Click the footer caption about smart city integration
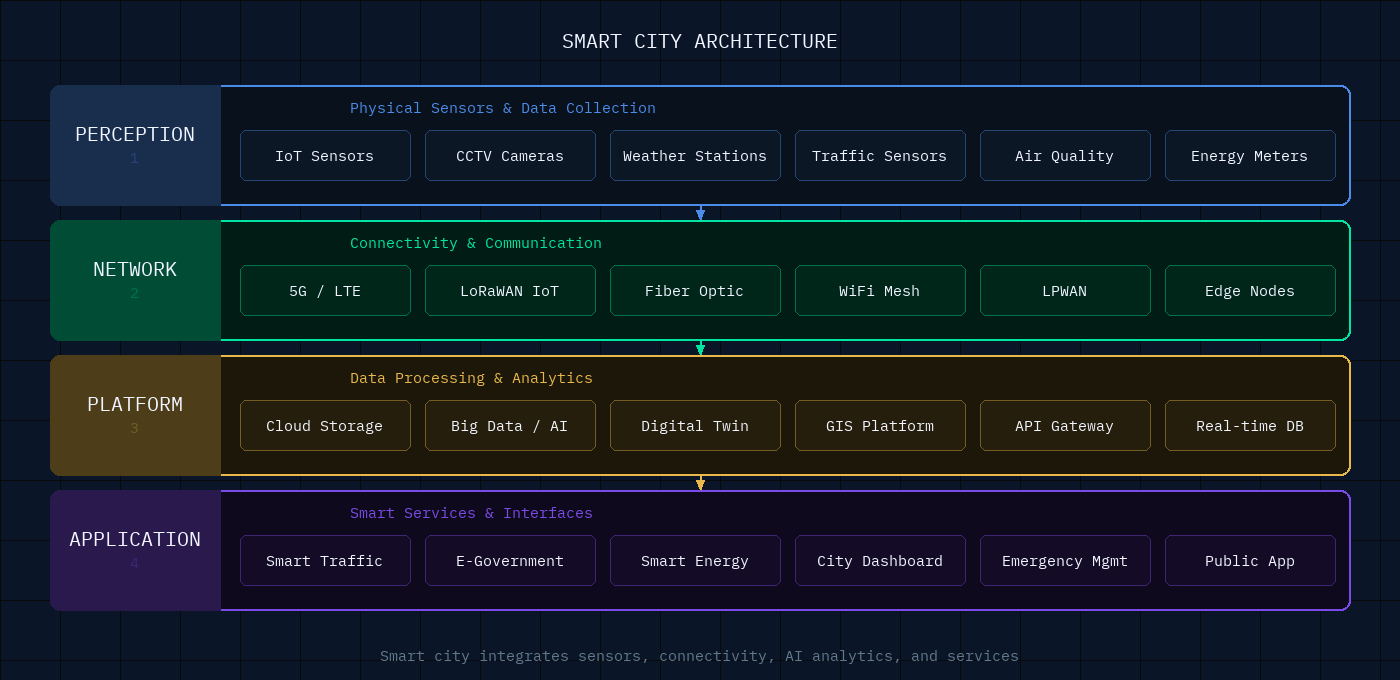 tap(700, 657)
